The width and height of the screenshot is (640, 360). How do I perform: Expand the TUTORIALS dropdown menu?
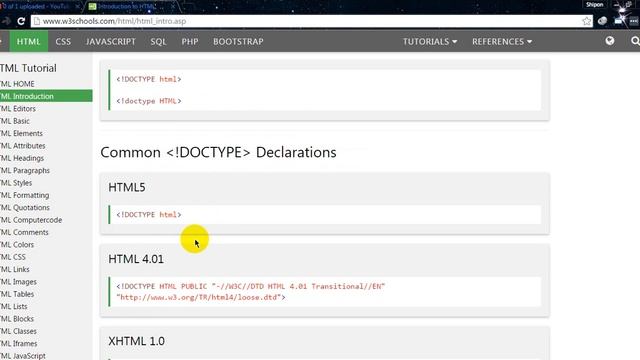point(430,42)
